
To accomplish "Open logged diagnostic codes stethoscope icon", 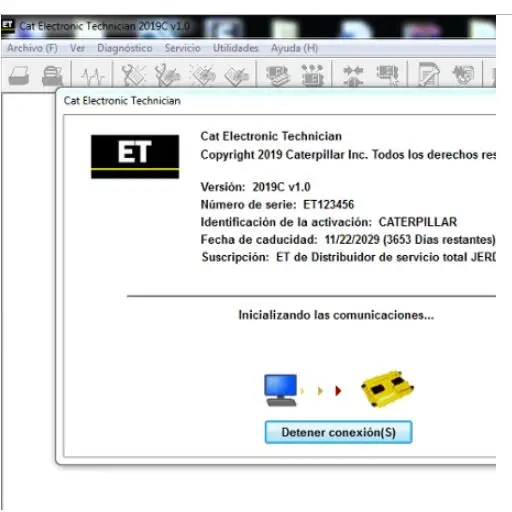I will pyautogui.click(x=168, y=75).
